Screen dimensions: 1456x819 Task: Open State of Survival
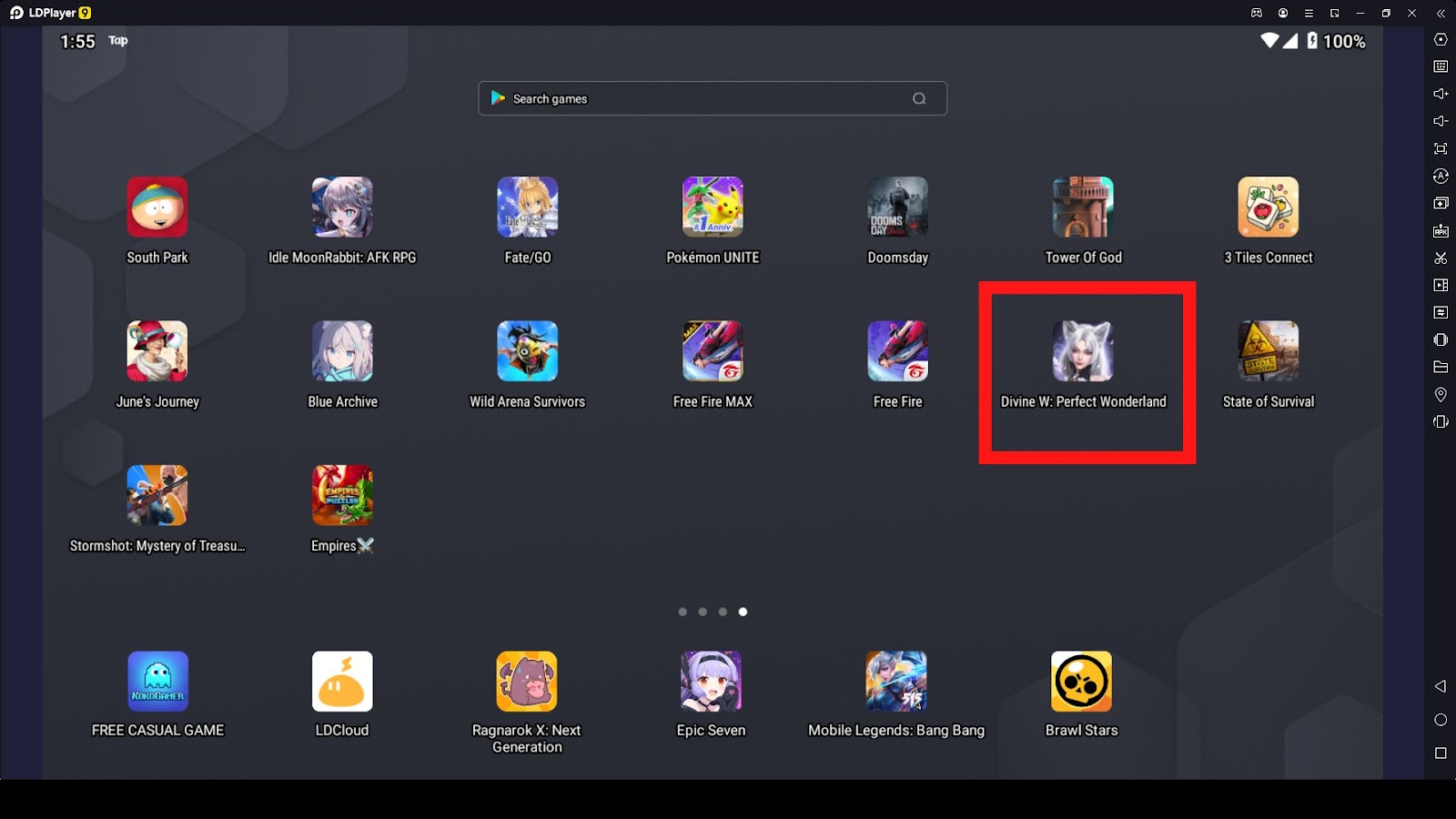(x=1269, y=351)
